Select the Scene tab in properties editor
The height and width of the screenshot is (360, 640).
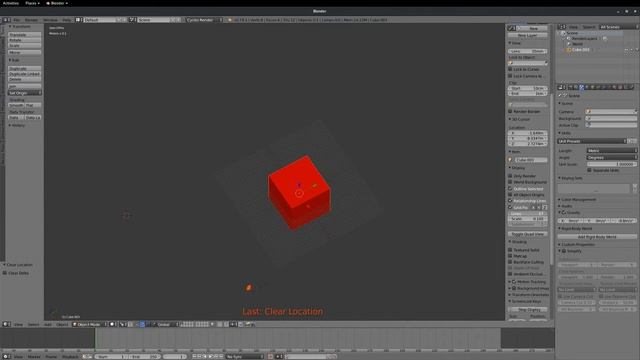pyautogui.click(x=582, y=87)
